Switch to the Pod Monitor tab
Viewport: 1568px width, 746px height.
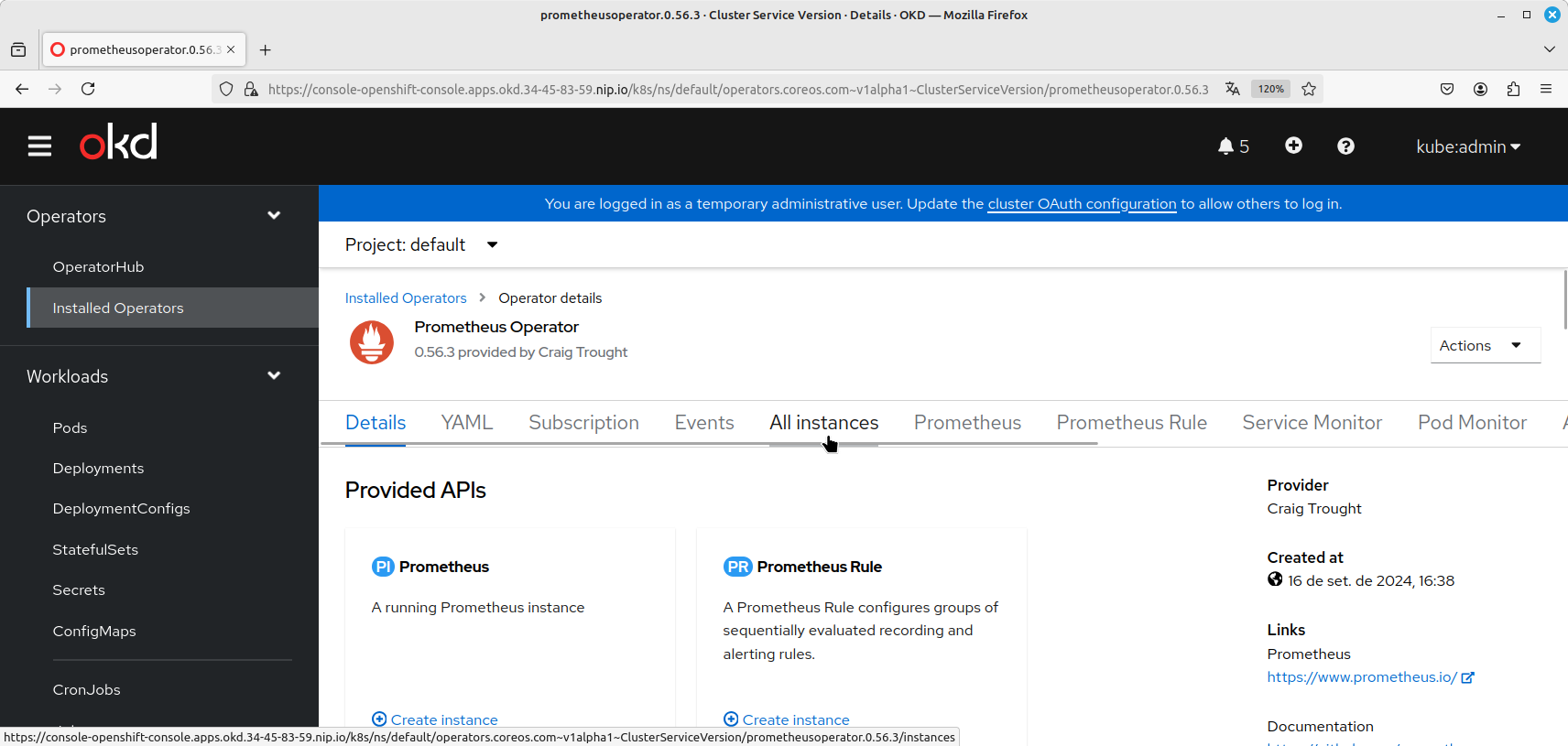point(1472,423)
